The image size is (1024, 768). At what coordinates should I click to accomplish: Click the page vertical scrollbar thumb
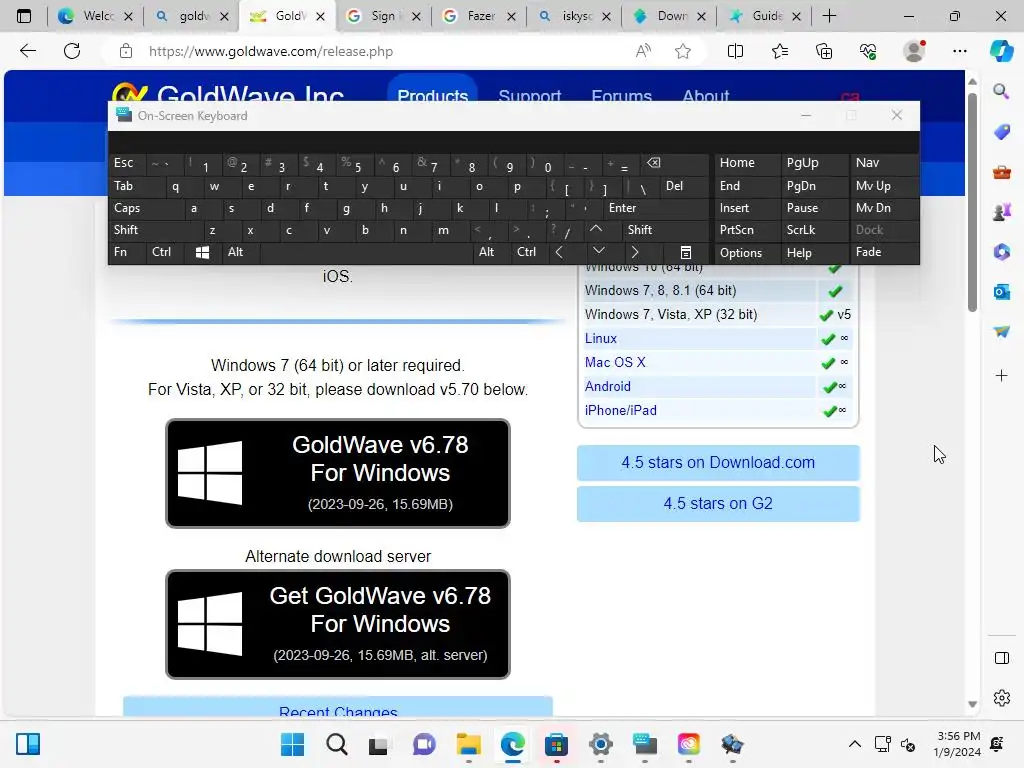pyautogui.click(x=972, y=202)
